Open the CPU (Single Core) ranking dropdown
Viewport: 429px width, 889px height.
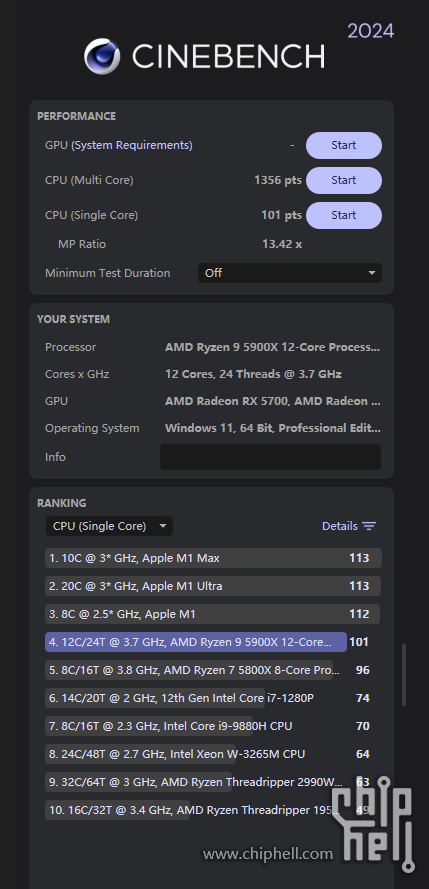[109, 526]
